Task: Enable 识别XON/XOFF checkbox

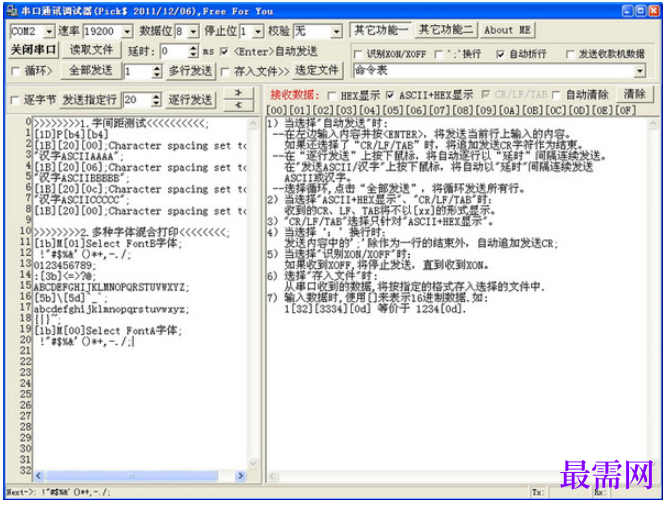Action: click(357, 54)
